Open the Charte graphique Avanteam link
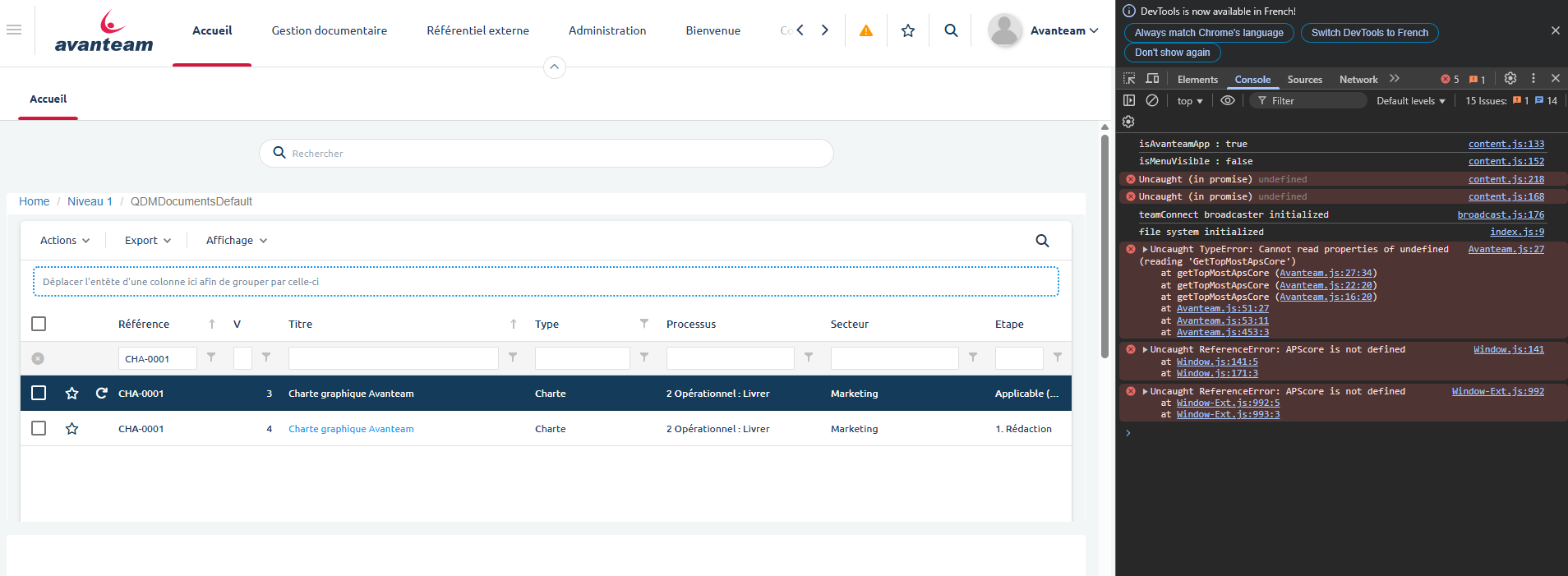The image size is (1568, 576). coord(351,429)
